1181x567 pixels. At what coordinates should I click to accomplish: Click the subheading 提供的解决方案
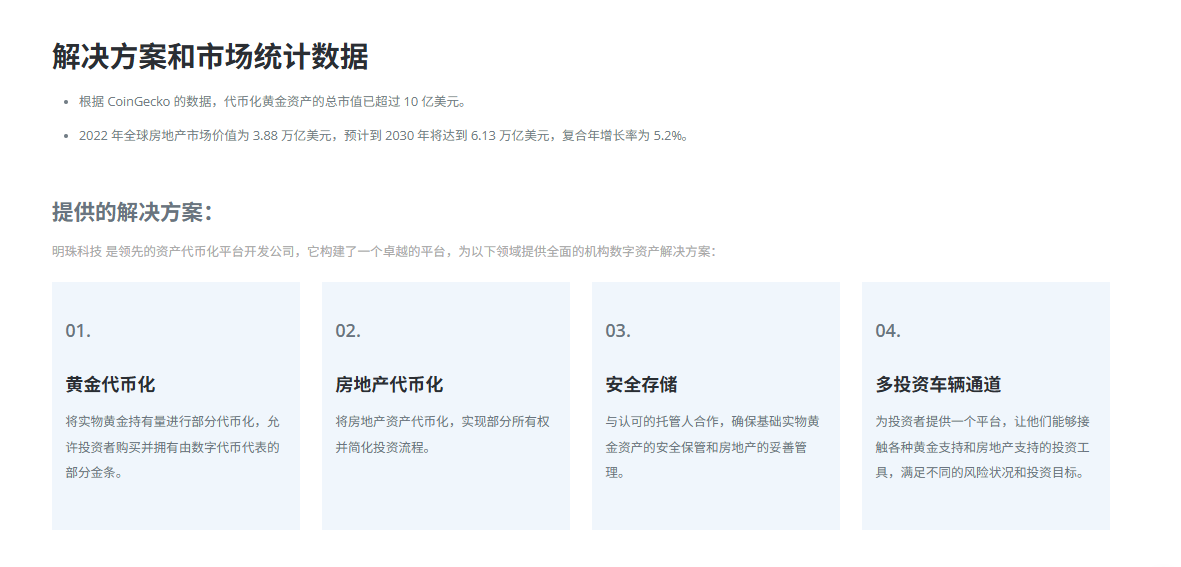132,212
